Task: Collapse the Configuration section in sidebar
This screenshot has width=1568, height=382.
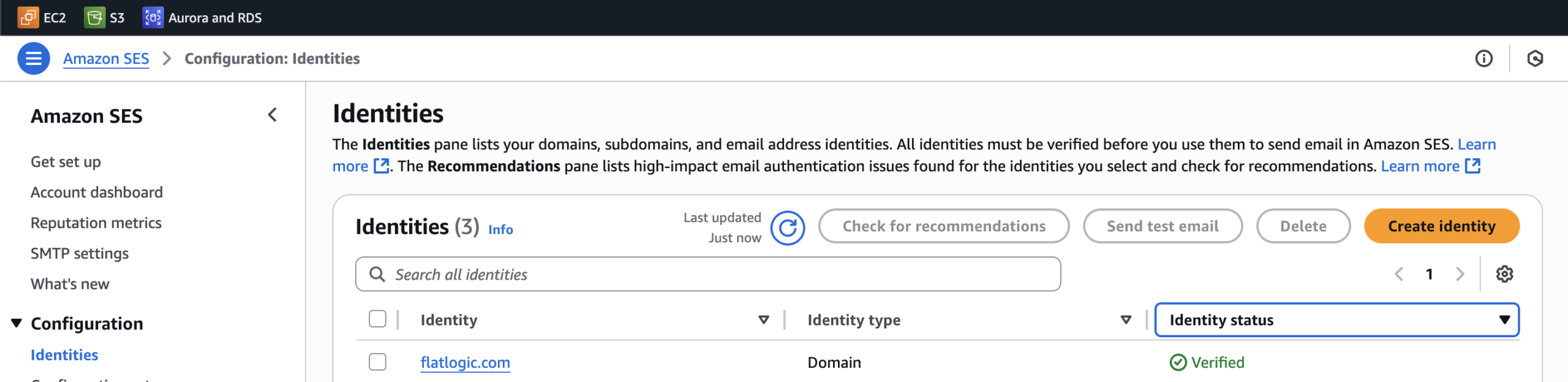Action: (x=17, y=323)
